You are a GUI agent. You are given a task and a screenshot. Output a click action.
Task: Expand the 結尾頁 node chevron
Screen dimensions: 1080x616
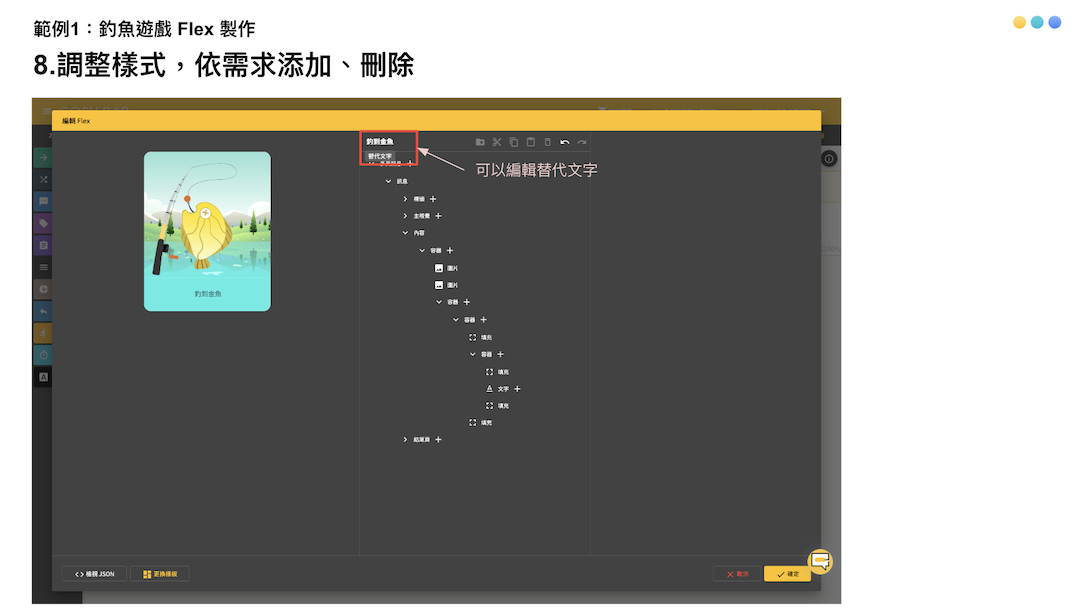point(405,440)
